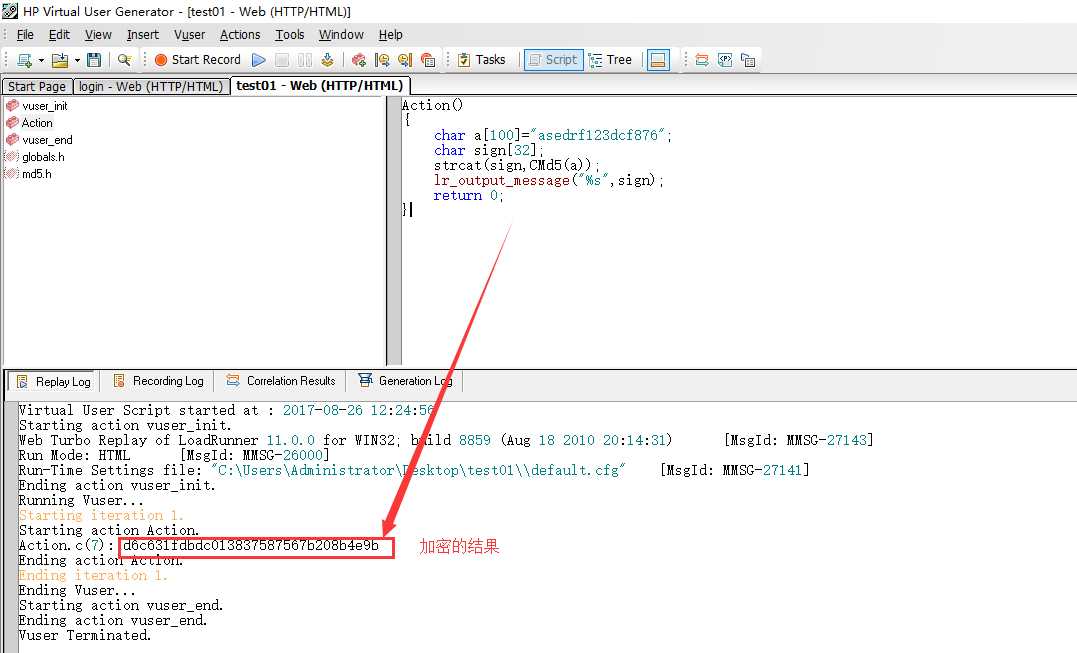Viewport: 1077px width, 653px height.
Task: Toggle the output window icon
Action: 658,60
